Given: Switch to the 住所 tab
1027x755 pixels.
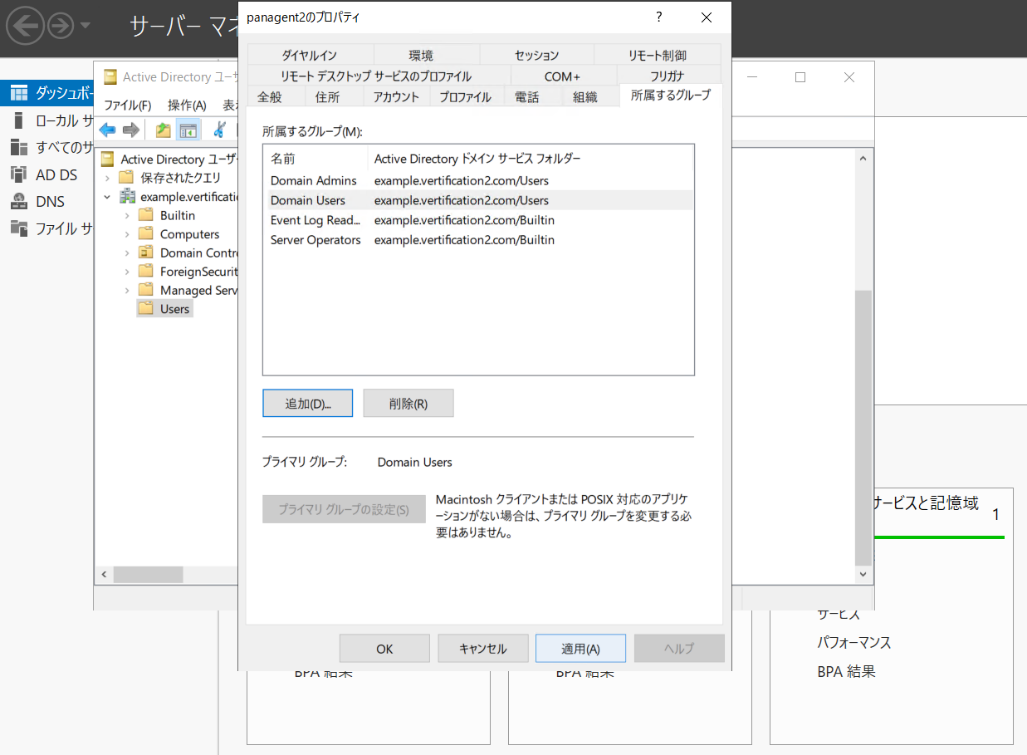Looking at the screenshot, I should tap(327, 97).
